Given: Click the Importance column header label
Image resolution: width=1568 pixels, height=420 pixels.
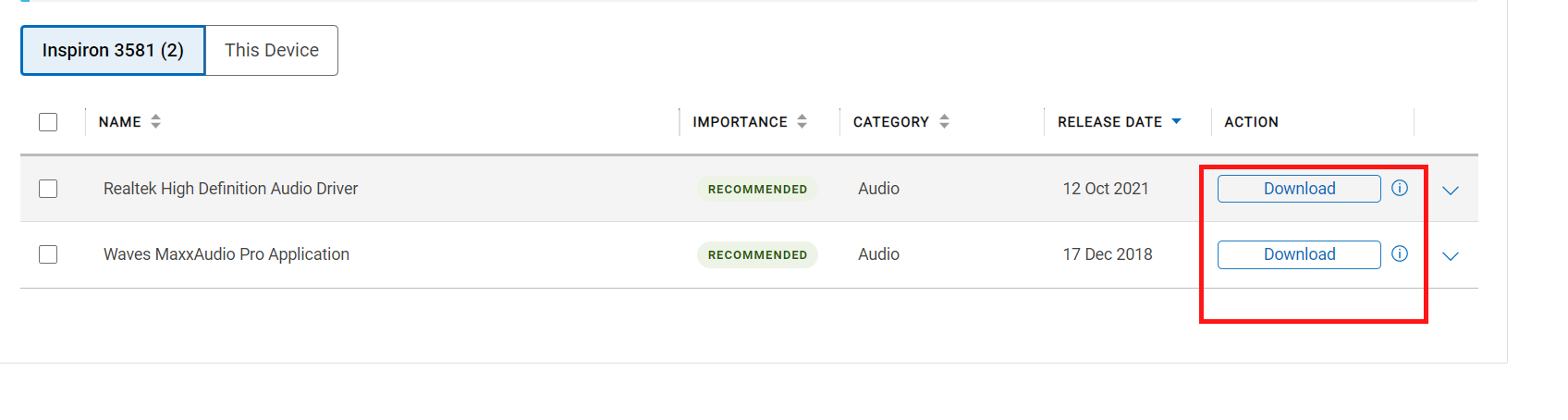Looking at the screenshot, I should pyautogui.click(x=740, y=122).
